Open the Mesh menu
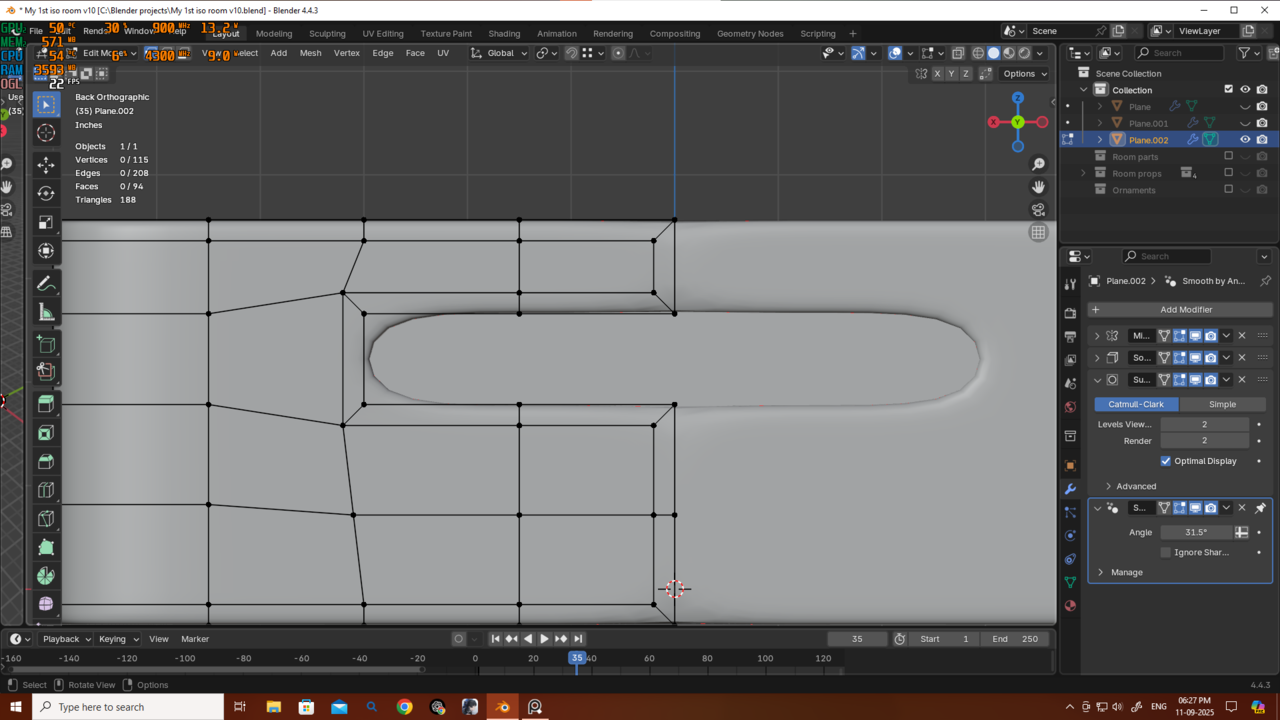The image size is (1280, 720). click(x=310, y=53)
